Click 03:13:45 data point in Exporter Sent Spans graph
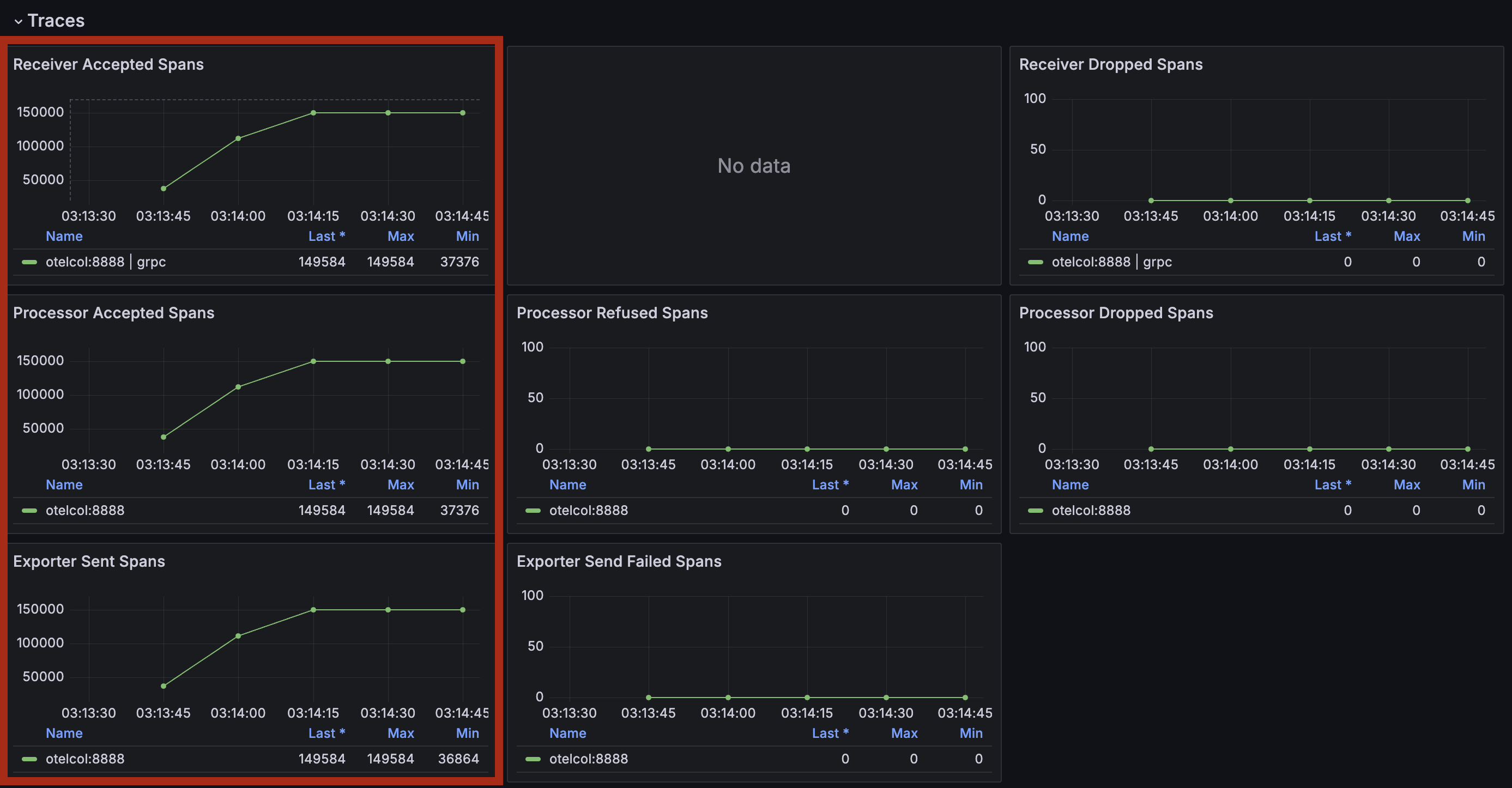1512x788 pixels. click(x=164, y=686)
